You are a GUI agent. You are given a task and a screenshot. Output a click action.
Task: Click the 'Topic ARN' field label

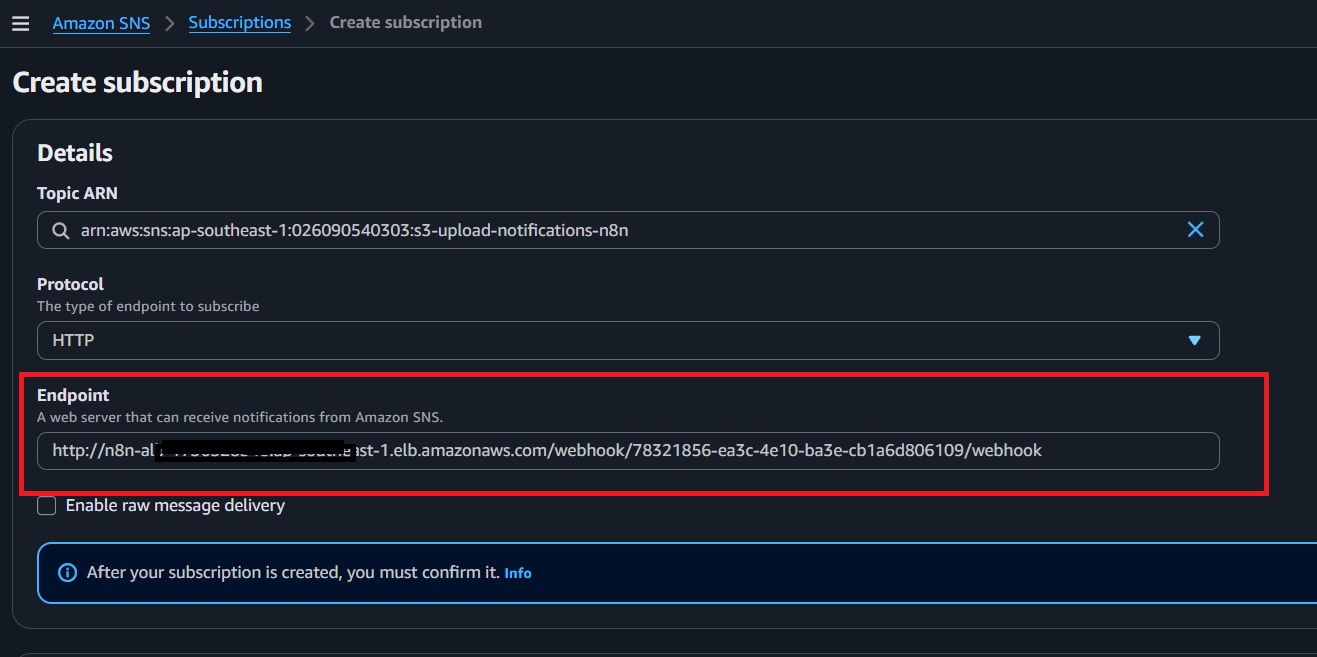[x=77, y=193]
